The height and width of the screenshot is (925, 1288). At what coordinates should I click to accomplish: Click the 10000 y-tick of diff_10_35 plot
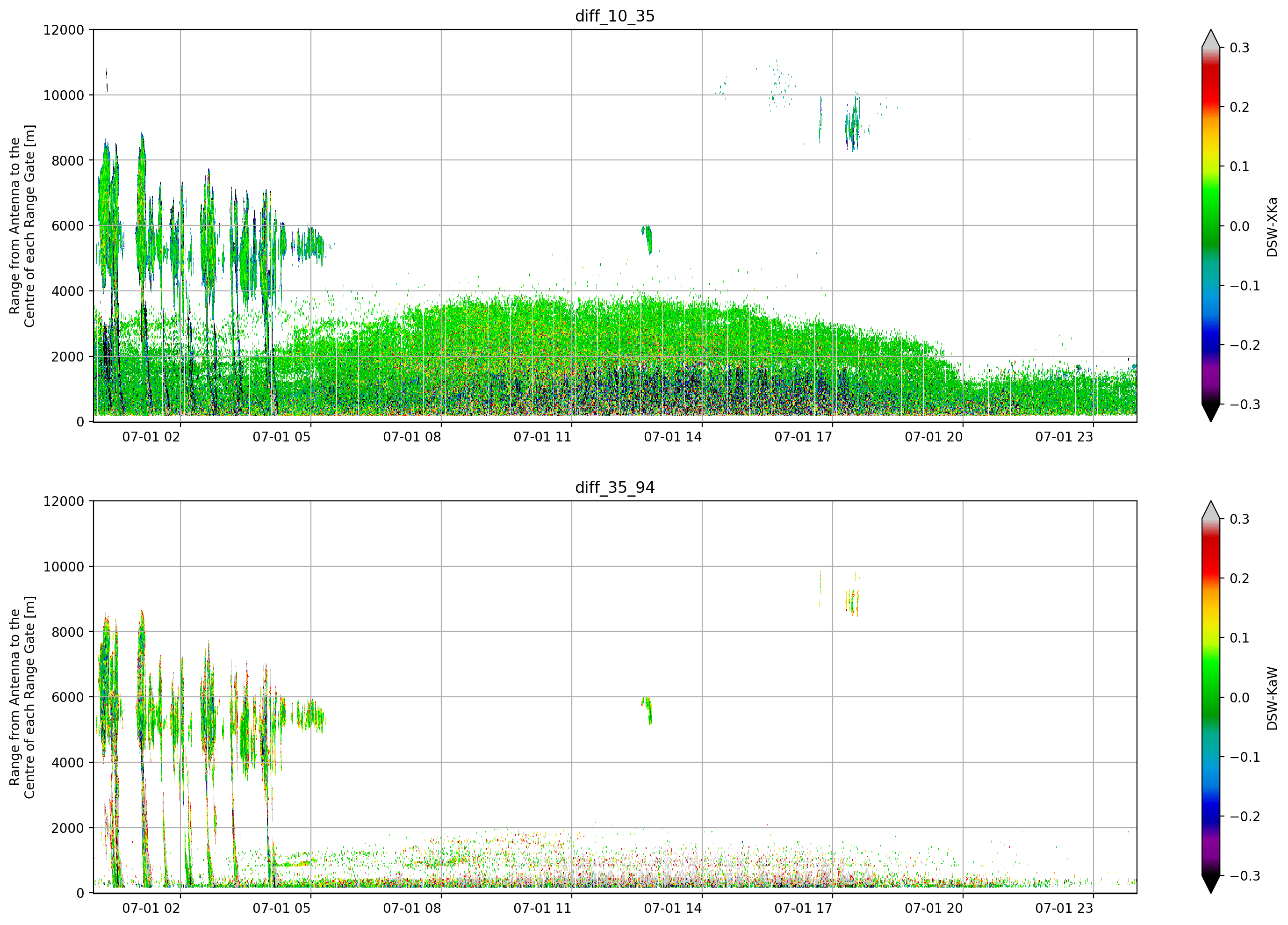click(64, 95)
